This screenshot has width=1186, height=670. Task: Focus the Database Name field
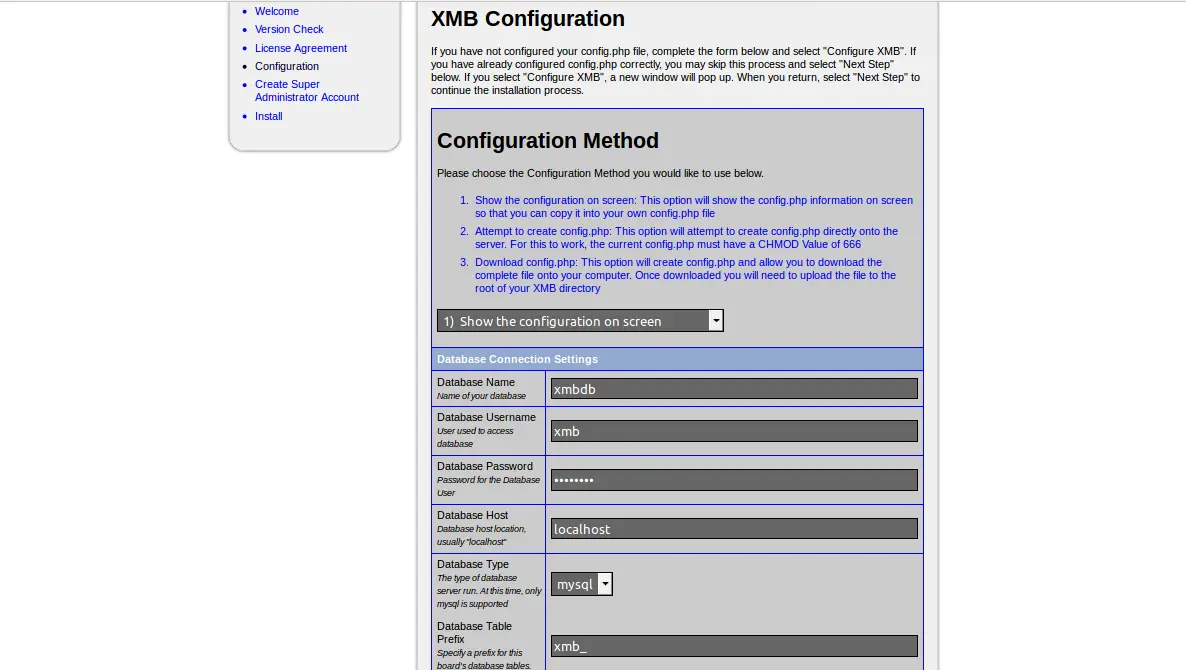734,389
